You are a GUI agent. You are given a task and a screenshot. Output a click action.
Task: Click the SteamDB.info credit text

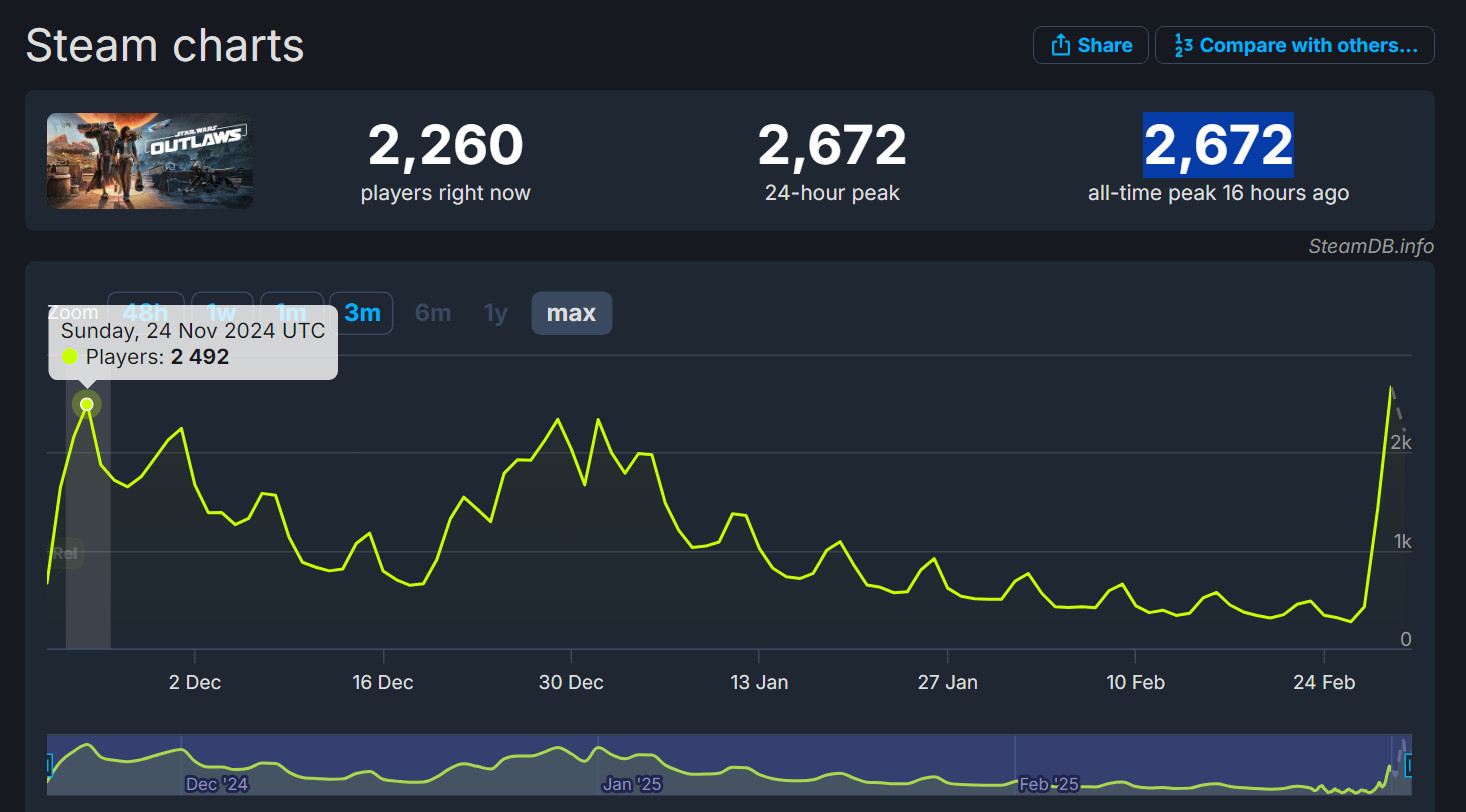click(x=1371, y=247)
